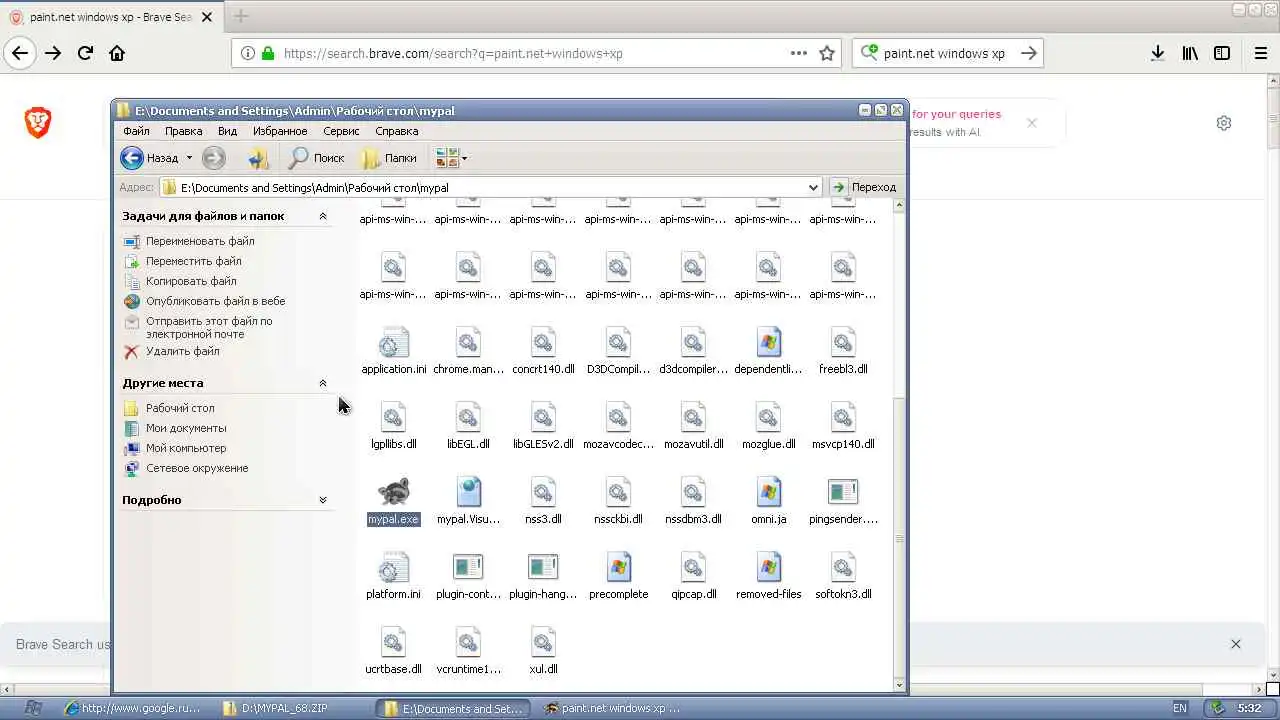
Task: Go to Рабочий стол folder link
Action: 180,408
